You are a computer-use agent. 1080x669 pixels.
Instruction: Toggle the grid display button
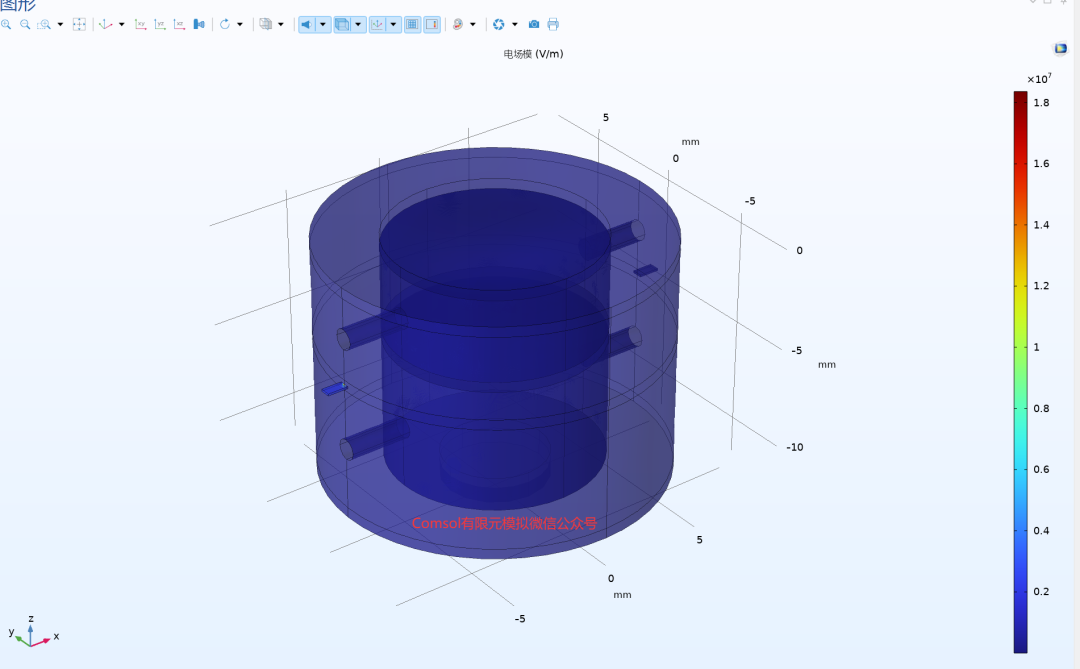tap(412, 25)
